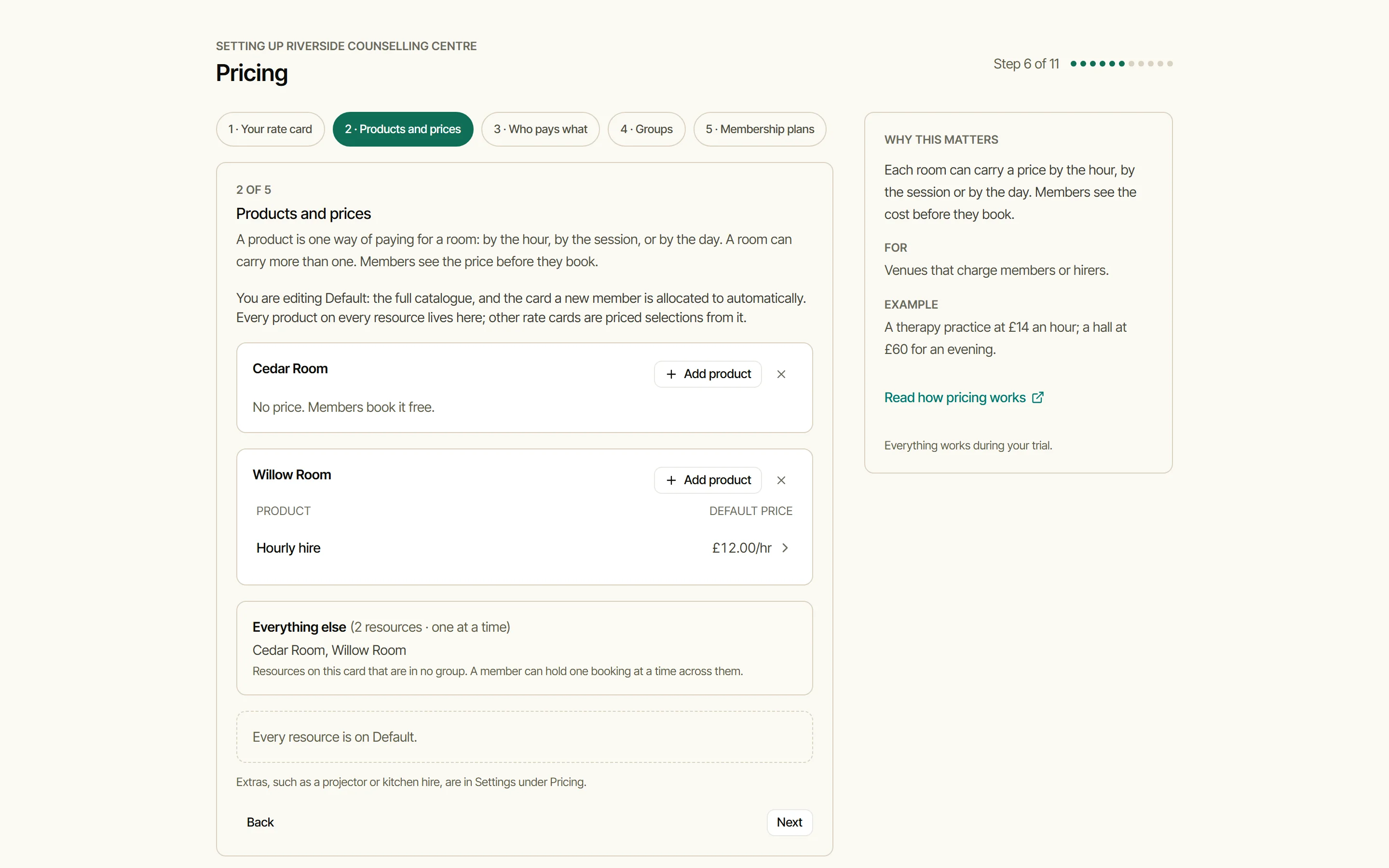Click the DEFAULT PRICE column header

[x=750, y=511]
